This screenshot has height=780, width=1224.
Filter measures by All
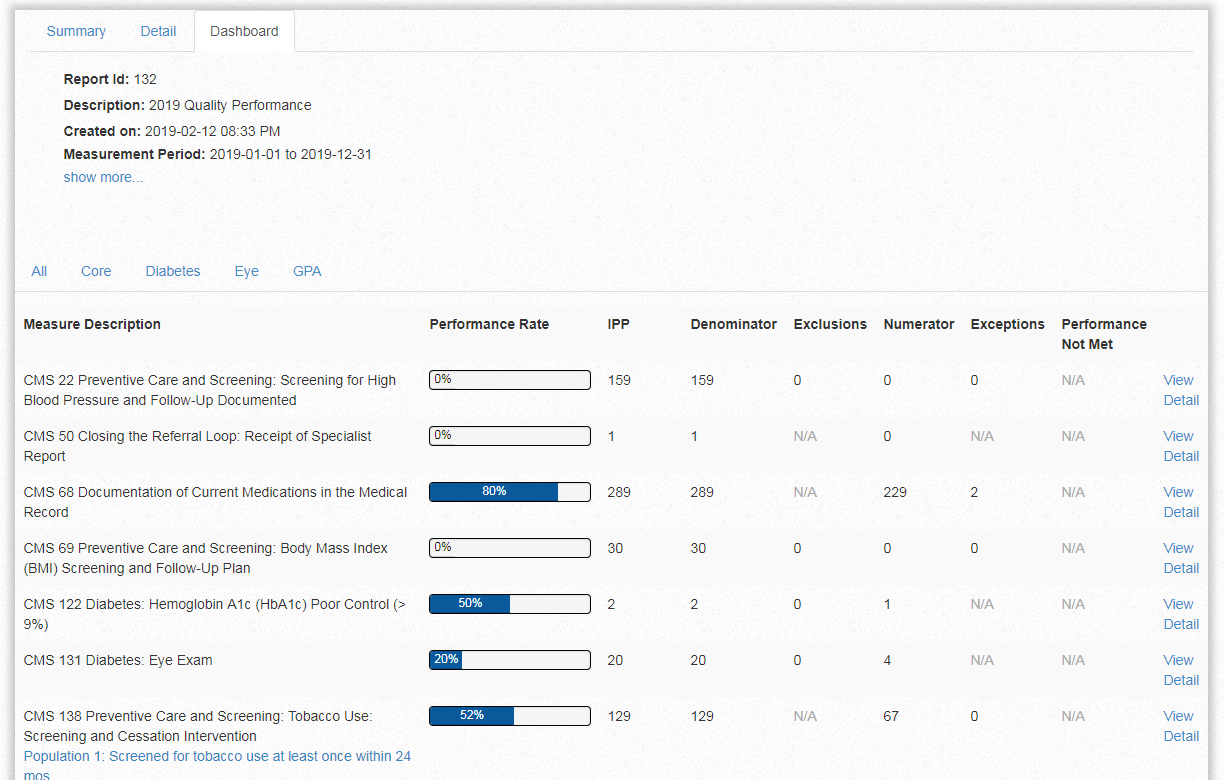[39, 271]
